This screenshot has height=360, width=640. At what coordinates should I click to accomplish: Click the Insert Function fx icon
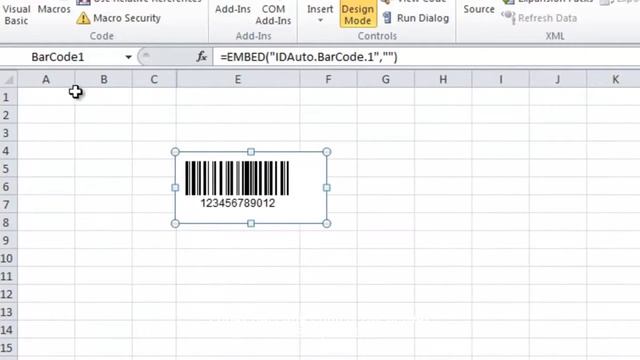tap(202, 57)
